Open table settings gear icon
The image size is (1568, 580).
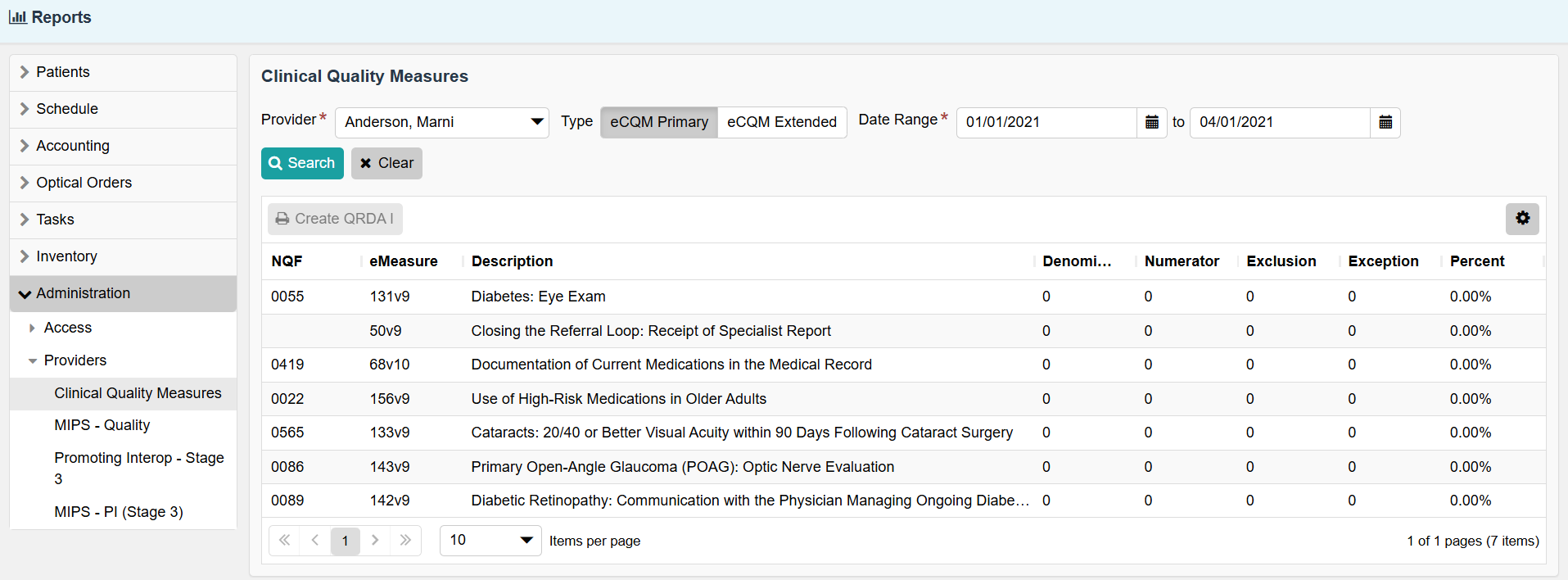(1522, 219)
